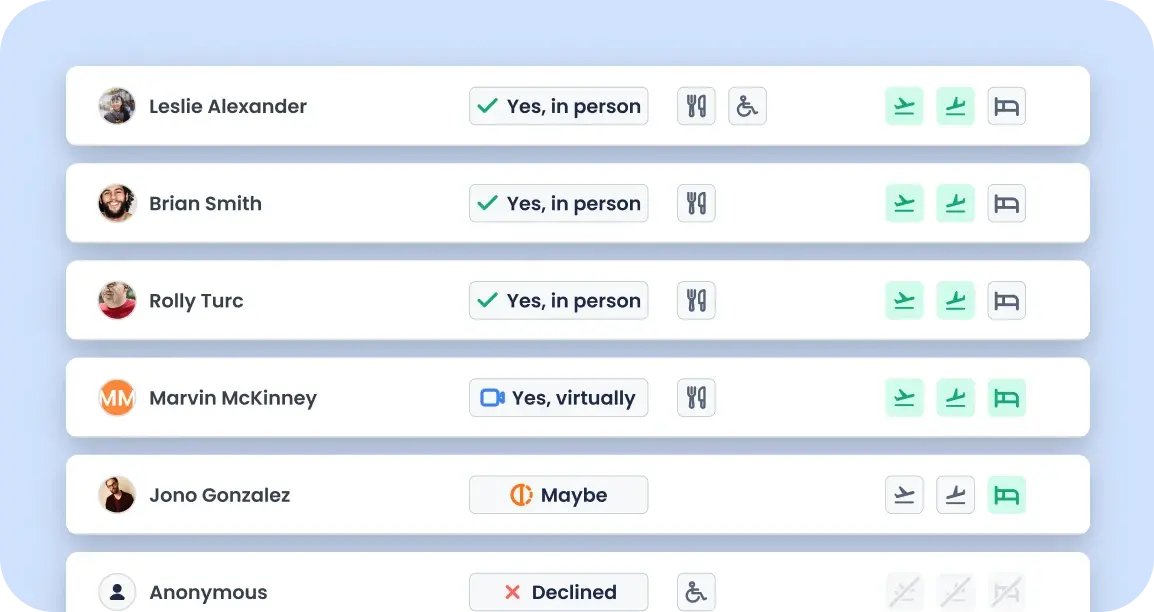
Task: Click Brian Smith's 'Yes, in person' badge
Action: (x=559, y=203)
